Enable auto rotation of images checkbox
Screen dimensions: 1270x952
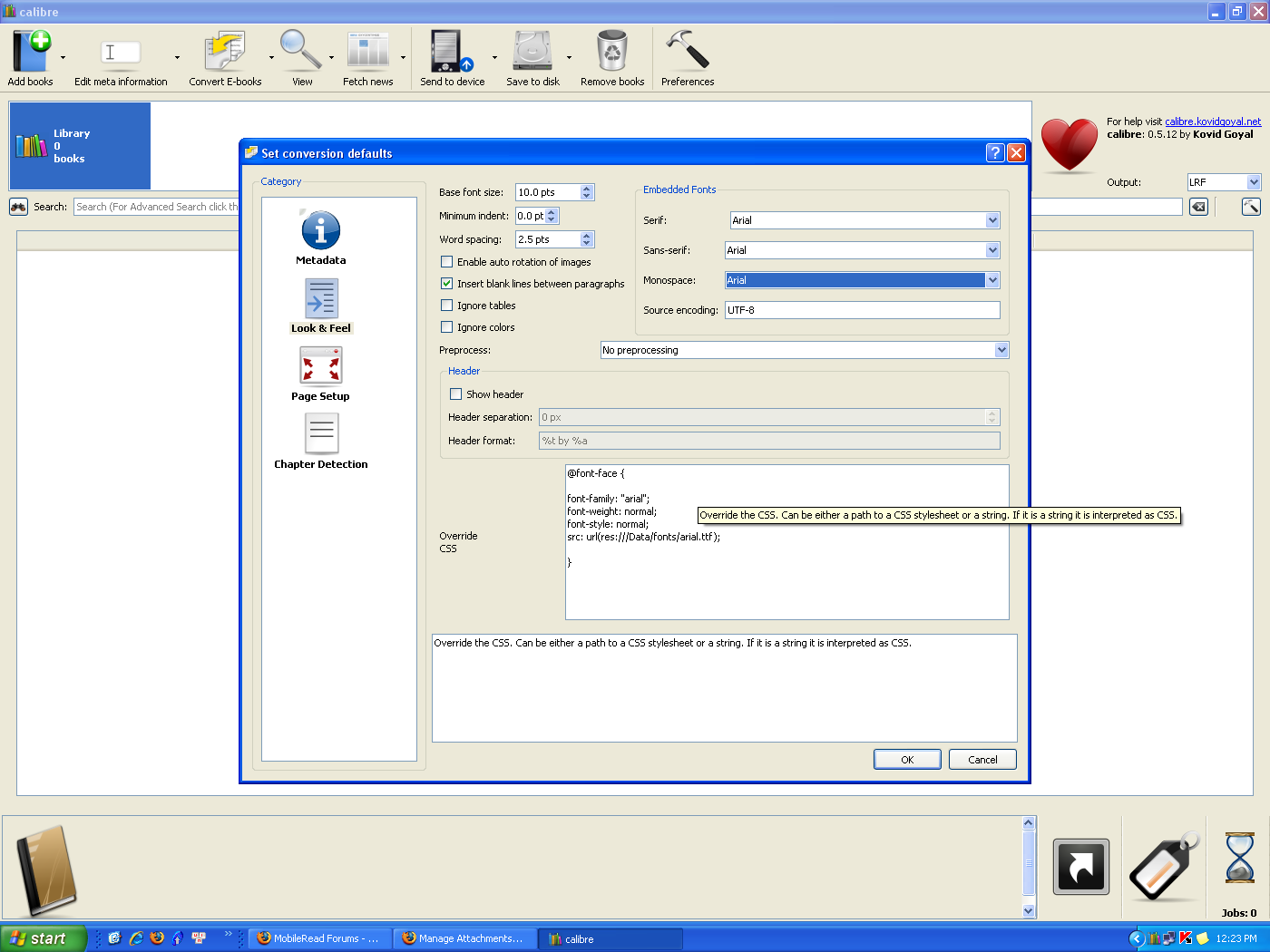point(446,262)
